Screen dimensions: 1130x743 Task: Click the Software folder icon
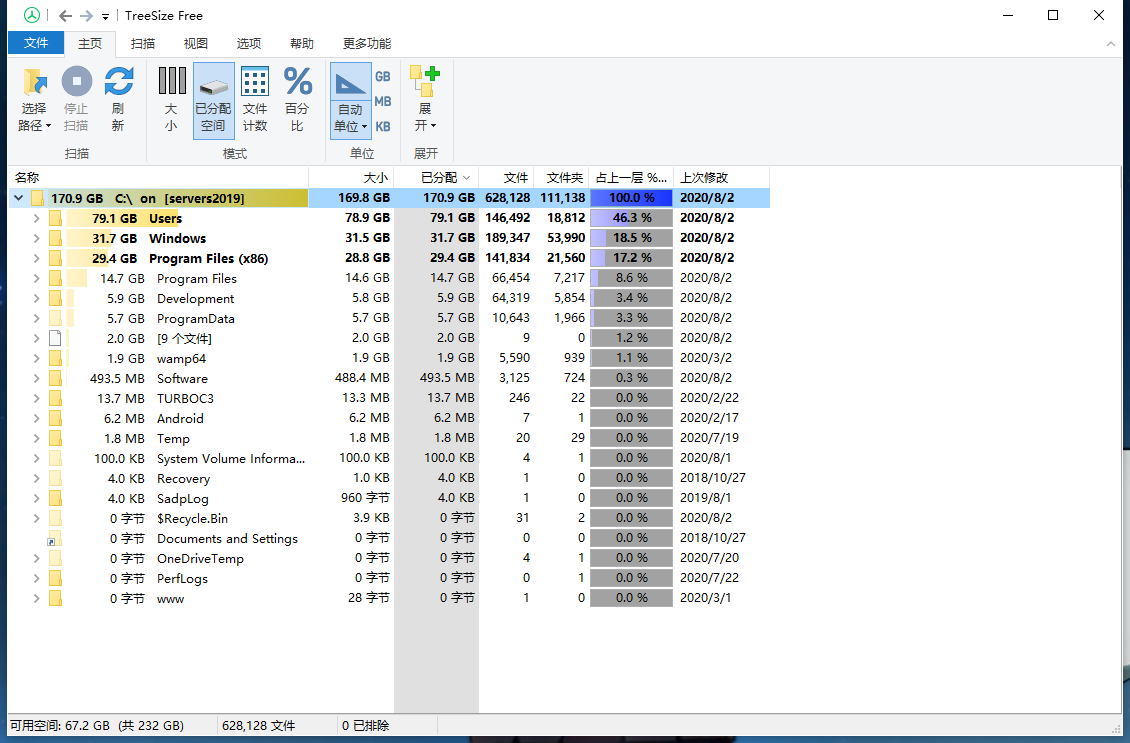pos(55,378)
